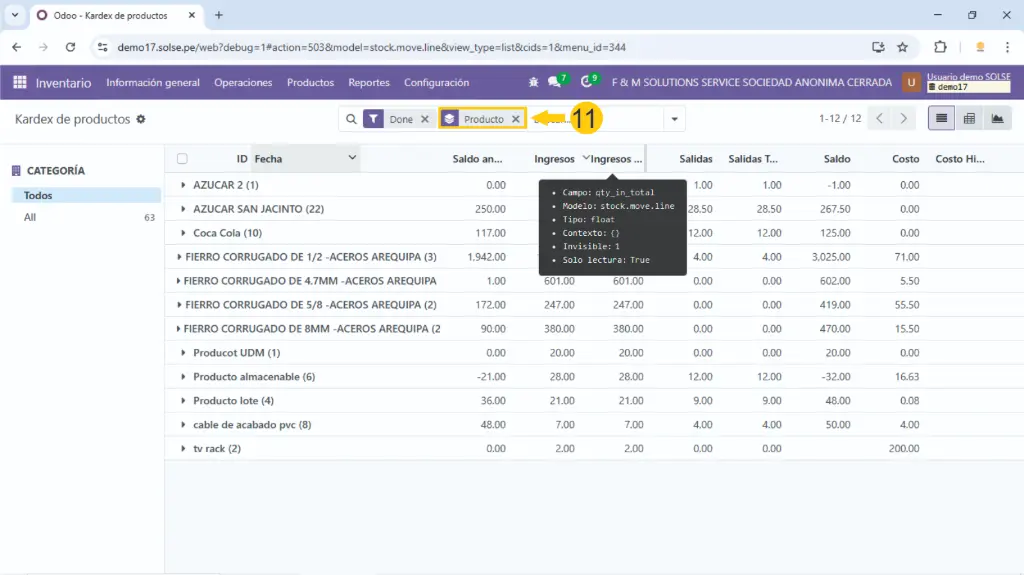1024x575 pixels.
Task: Click the debug bug icon
Action: tap(534, 83)
